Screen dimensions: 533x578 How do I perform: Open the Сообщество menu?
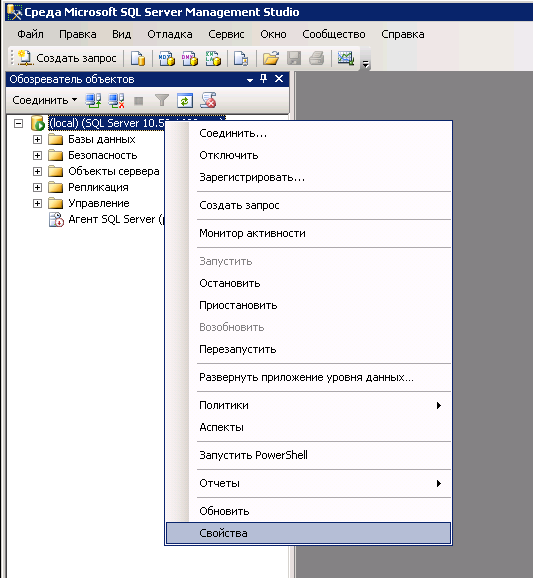(334, 34)
